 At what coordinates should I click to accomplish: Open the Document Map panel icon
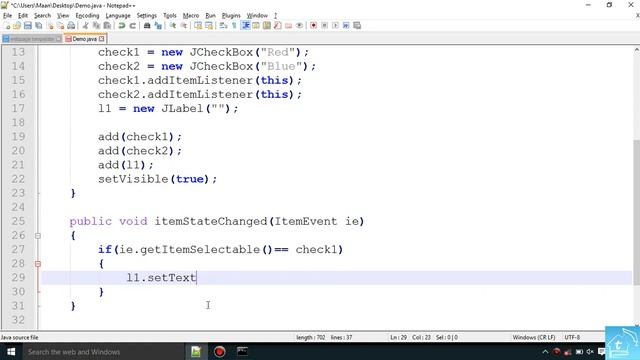[267, 26]
